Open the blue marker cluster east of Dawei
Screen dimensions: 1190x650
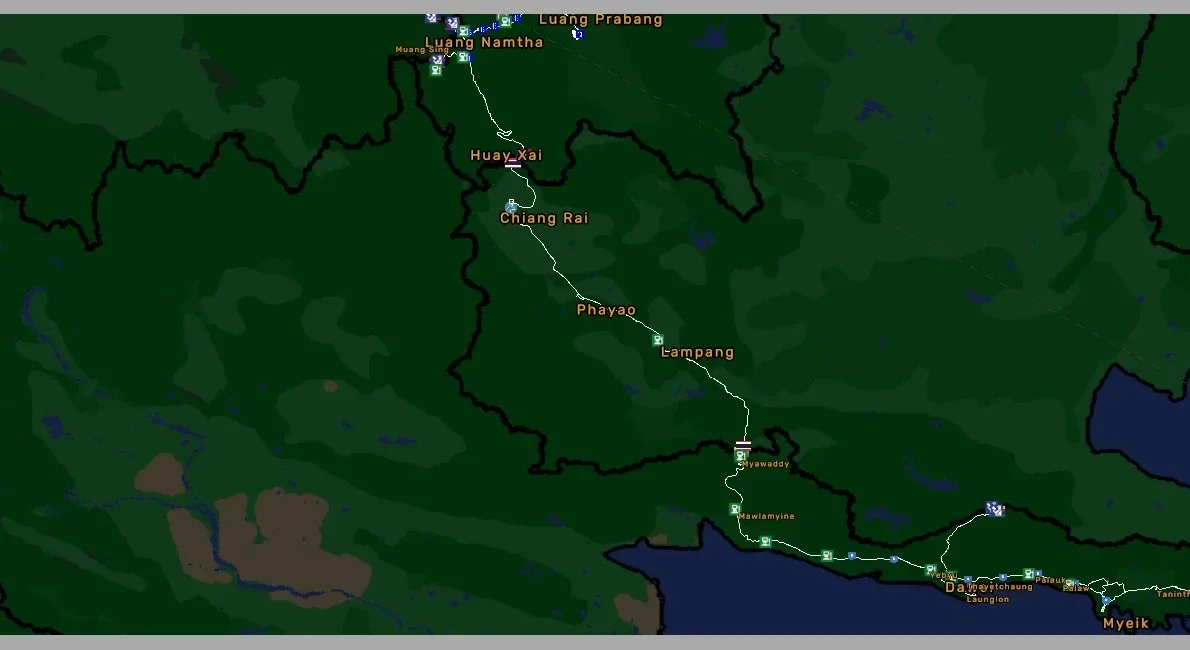point(994,508)
